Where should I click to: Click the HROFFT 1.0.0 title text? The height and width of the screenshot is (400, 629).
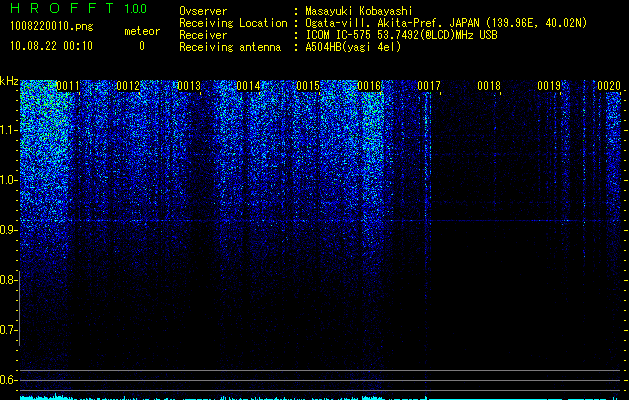78,8
